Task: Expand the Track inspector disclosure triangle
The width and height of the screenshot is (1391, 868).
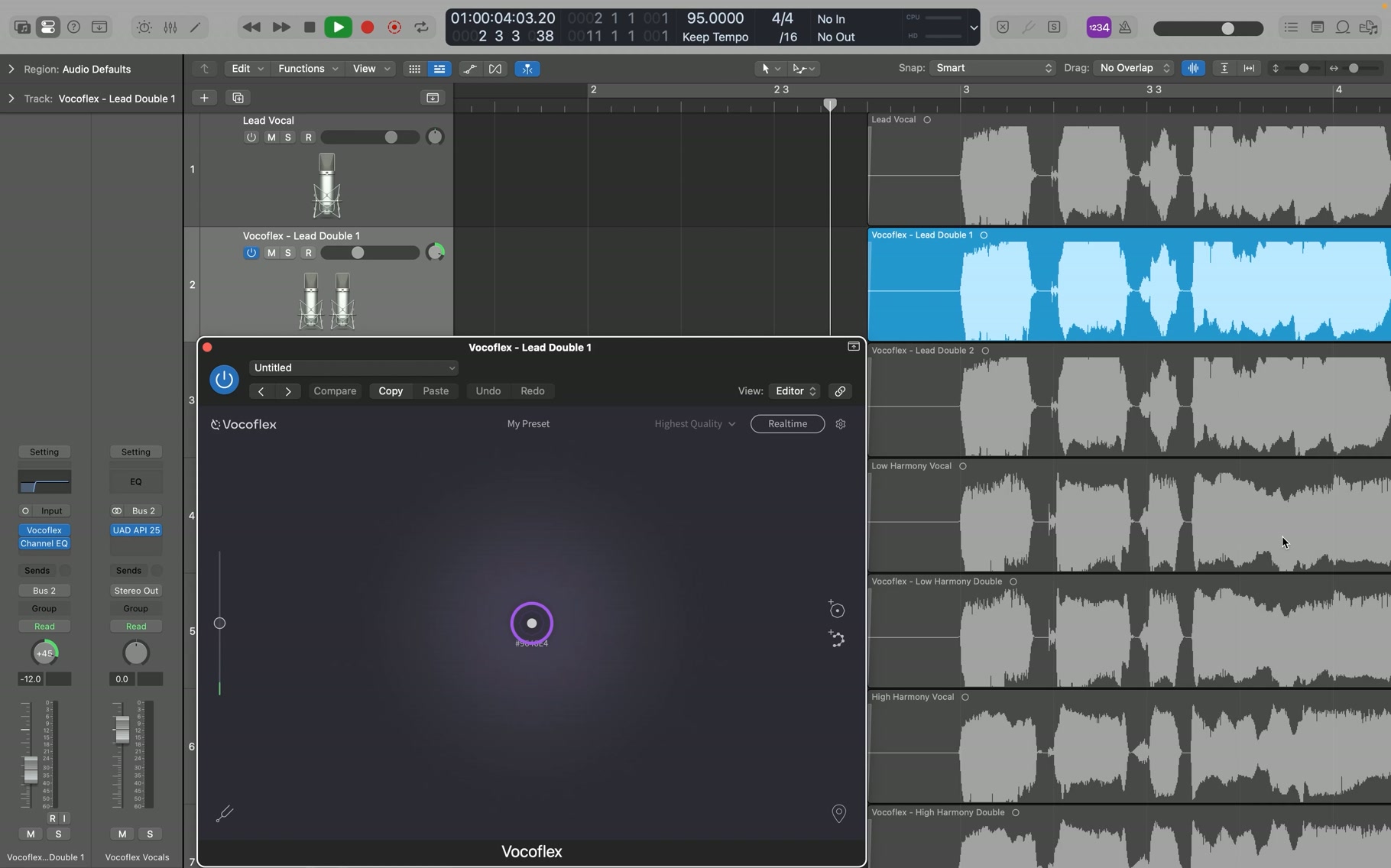Action: [x=11, y=99]
